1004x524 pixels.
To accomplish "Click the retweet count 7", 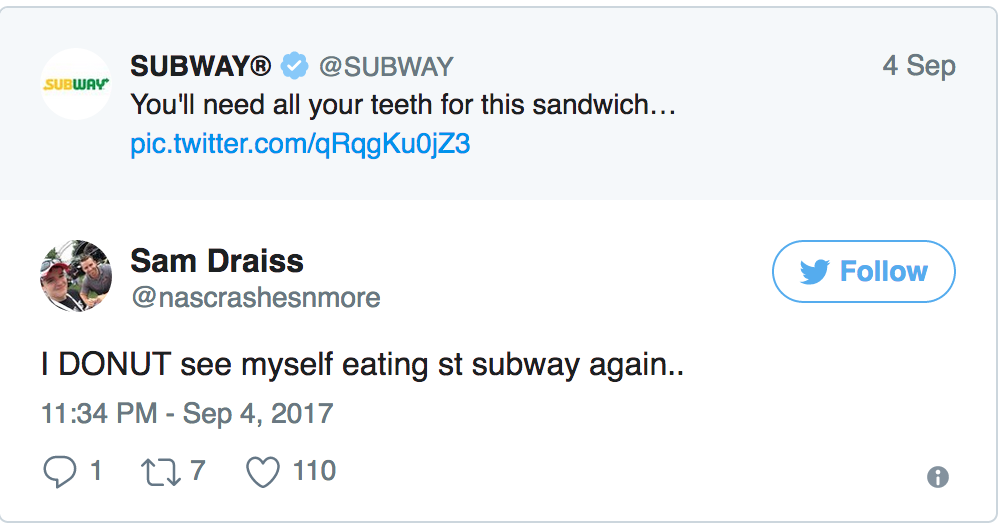I will point(197,471).
